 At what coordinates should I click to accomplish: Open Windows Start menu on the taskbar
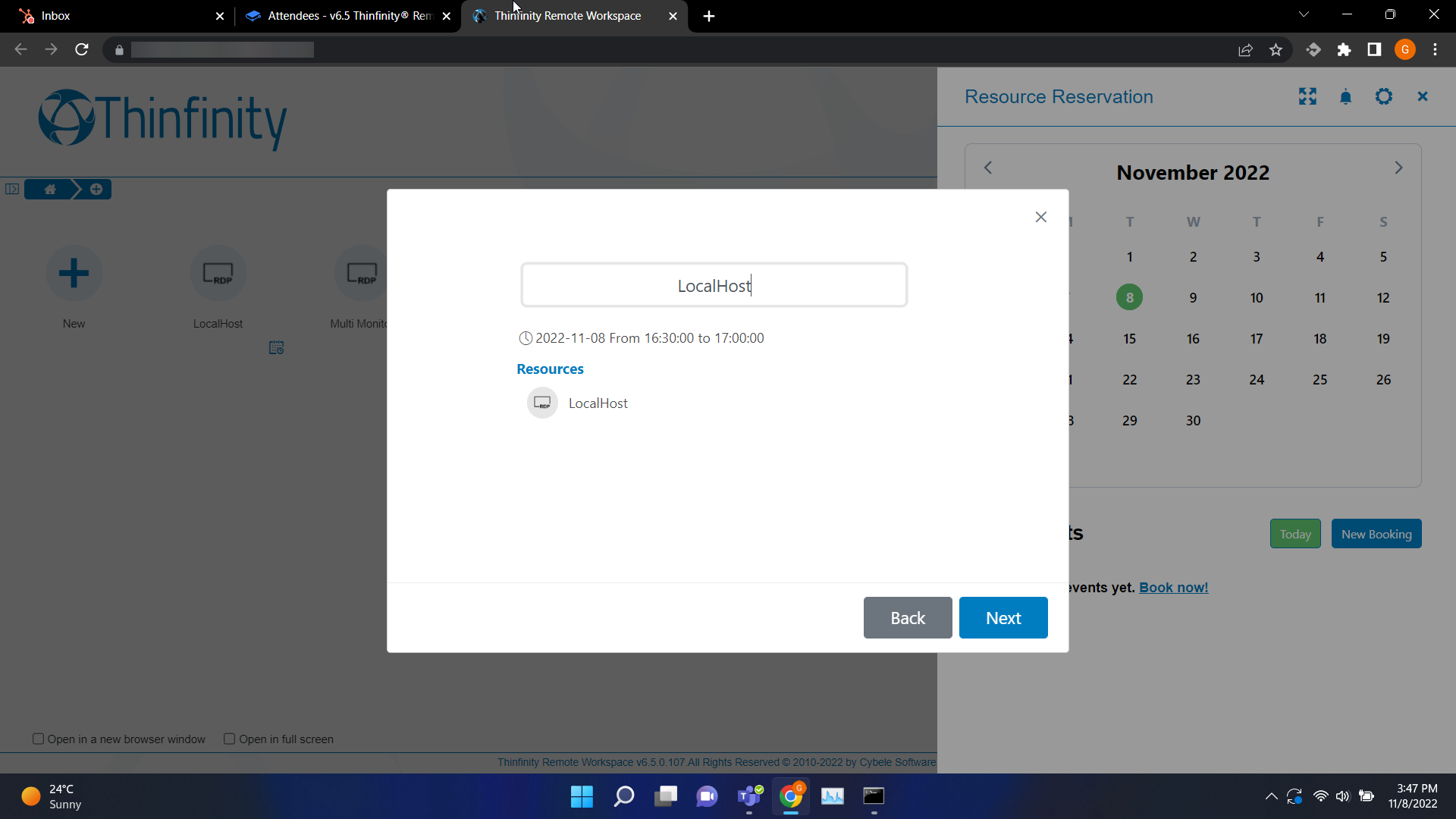click(x=582, y=796)
